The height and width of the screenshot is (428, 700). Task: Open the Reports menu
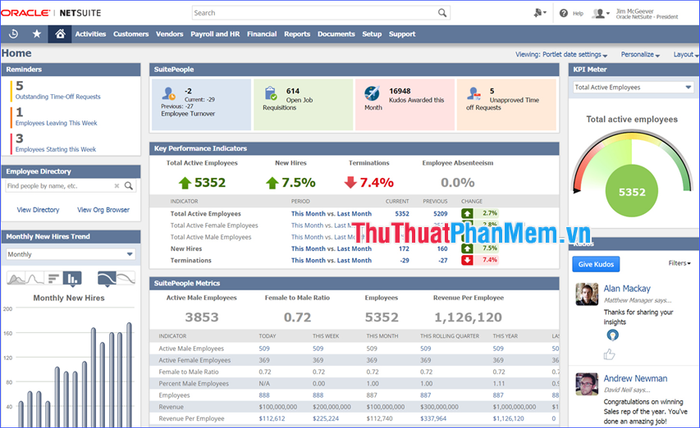[297, 34]
